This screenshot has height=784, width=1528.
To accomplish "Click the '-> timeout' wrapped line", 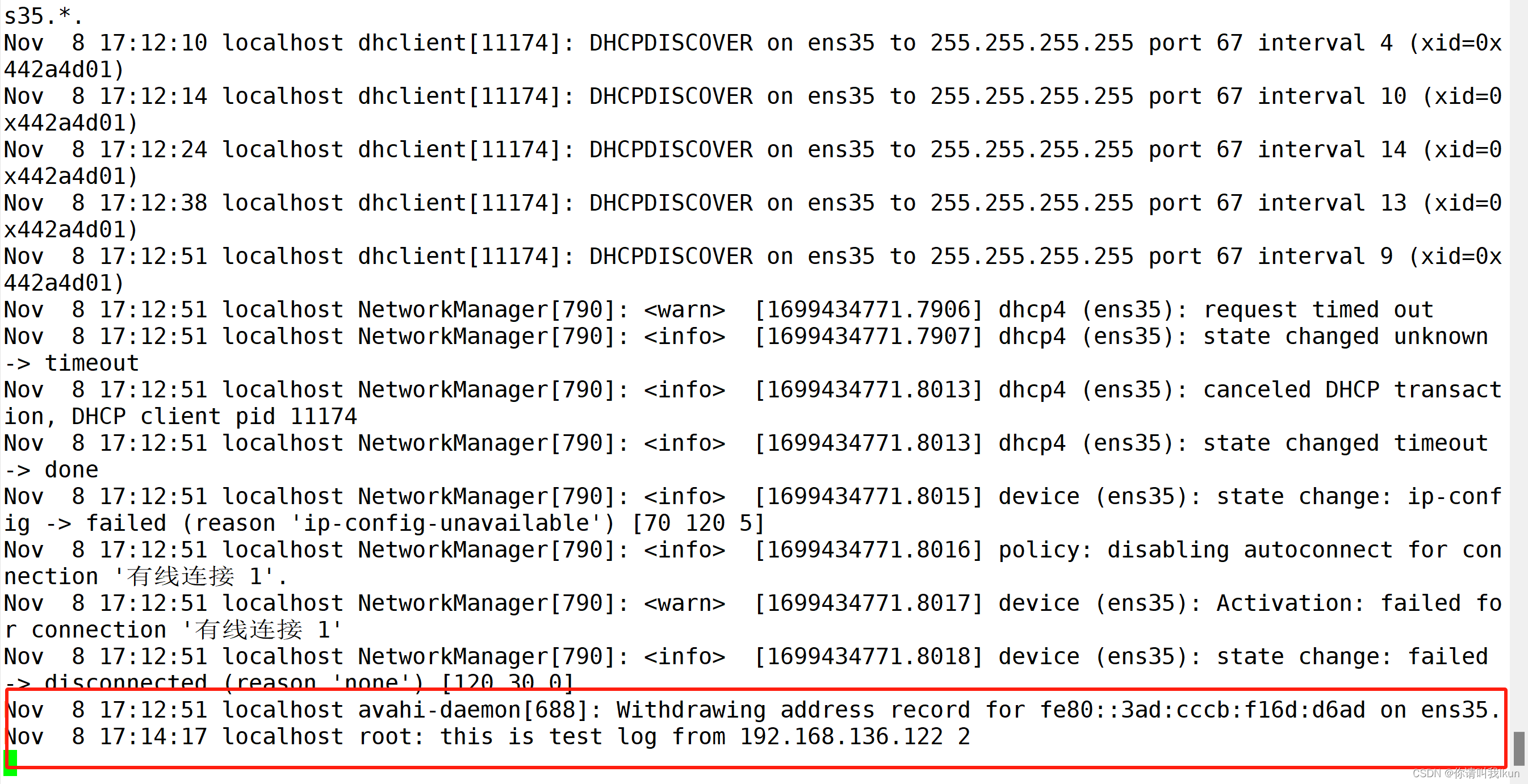I will (71, 363).
